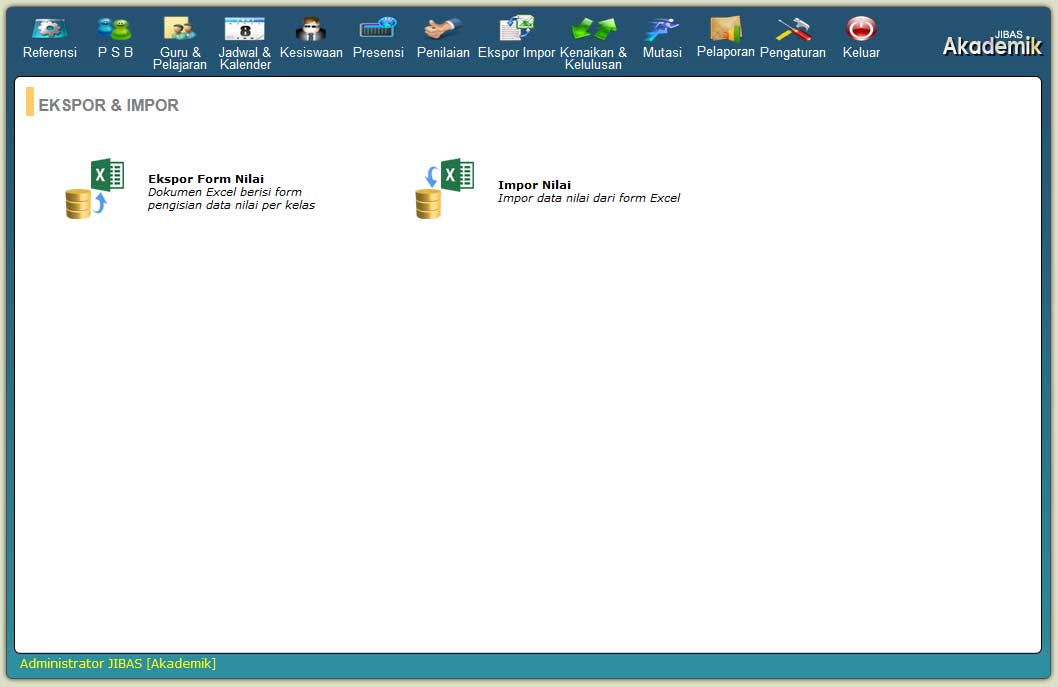Screen dimensions: 1058x687
Task: Open the Impor Nilai link
Action: pyautogui.click(x=534, y=185)
